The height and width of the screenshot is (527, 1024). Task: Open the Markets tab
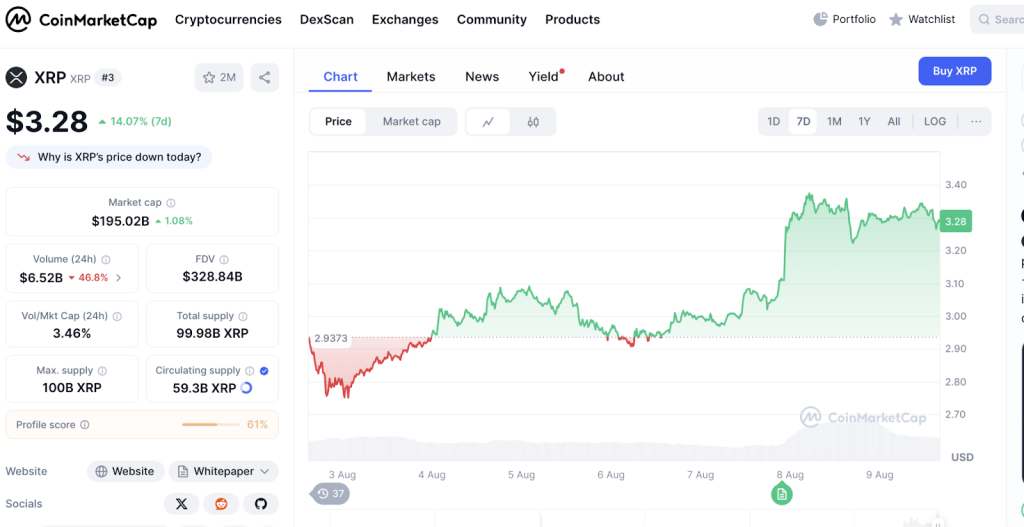[x=411, y=76]
